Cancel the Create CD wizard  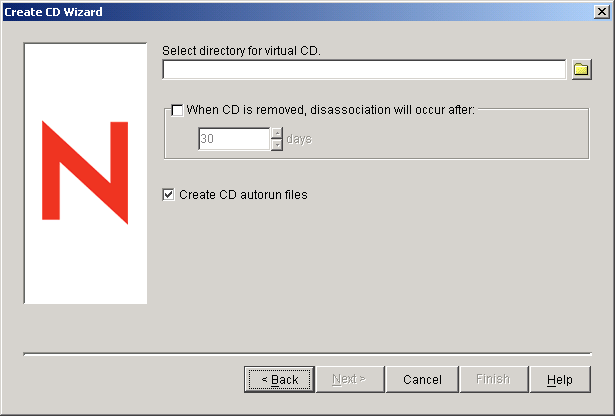pyautogui.click(x=422, y=380)
